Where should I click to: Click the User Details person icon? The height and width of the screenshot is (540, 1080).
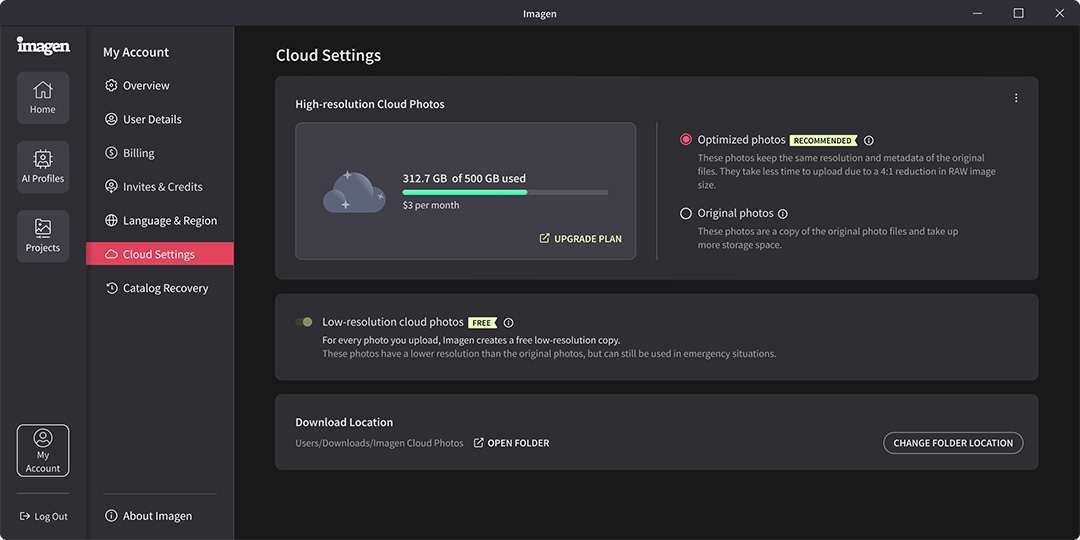point(111,119)
